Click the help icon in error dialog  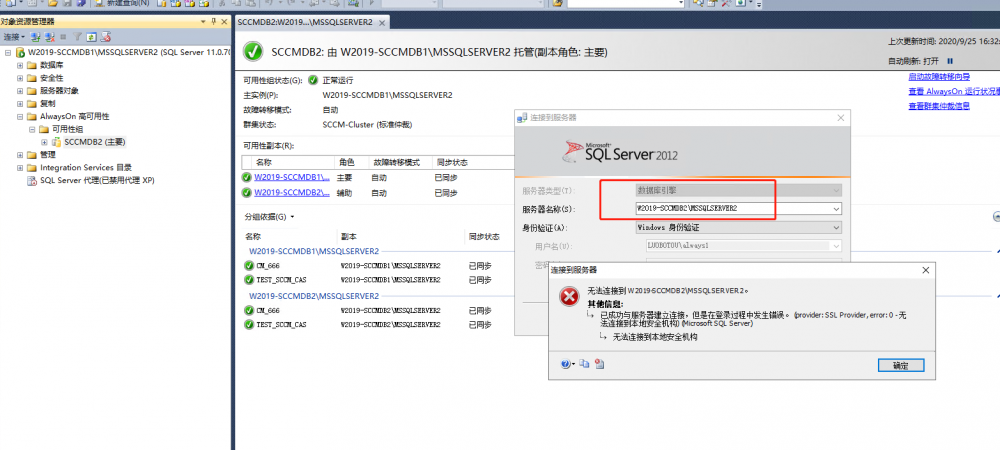click(566, 364)
